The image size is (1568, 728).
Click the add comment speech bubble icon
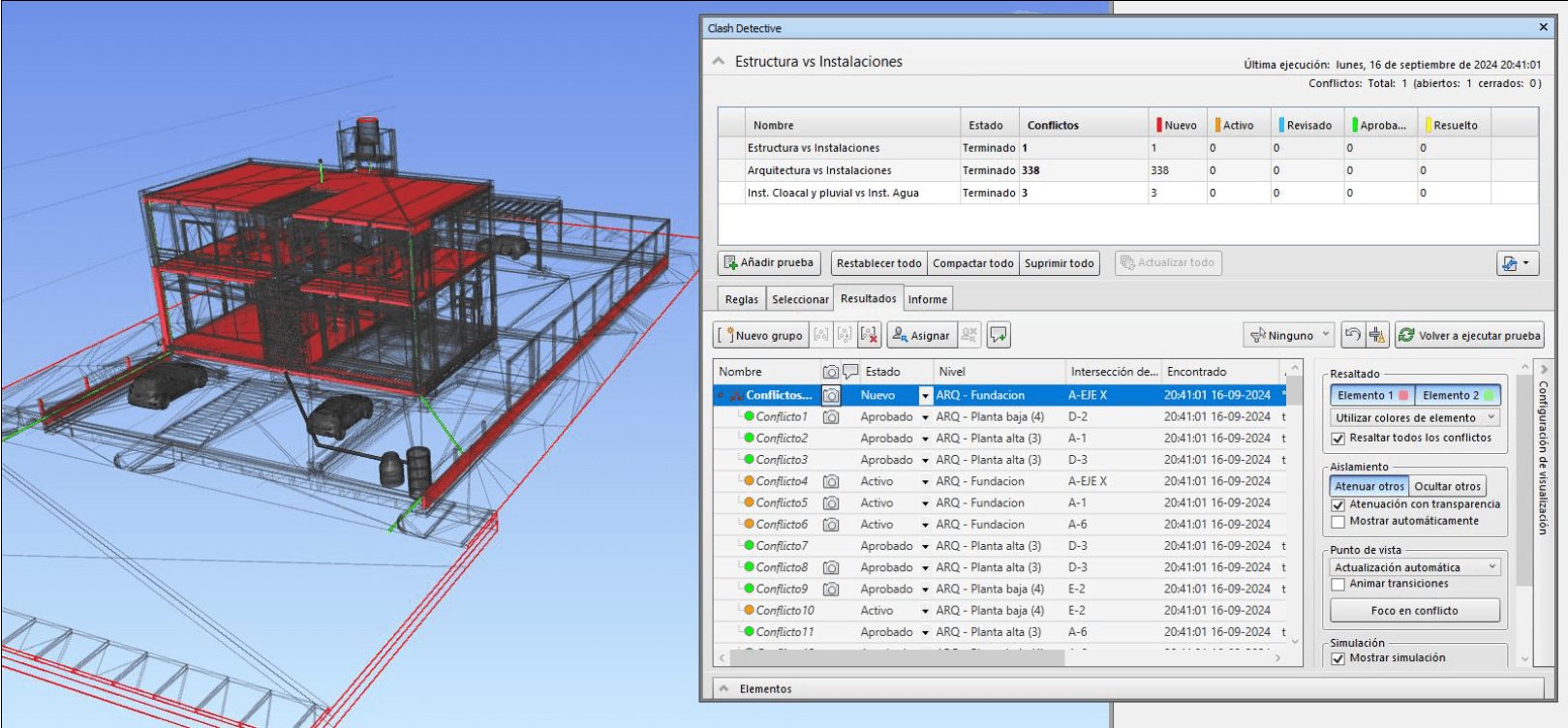[x=999, y=335]
